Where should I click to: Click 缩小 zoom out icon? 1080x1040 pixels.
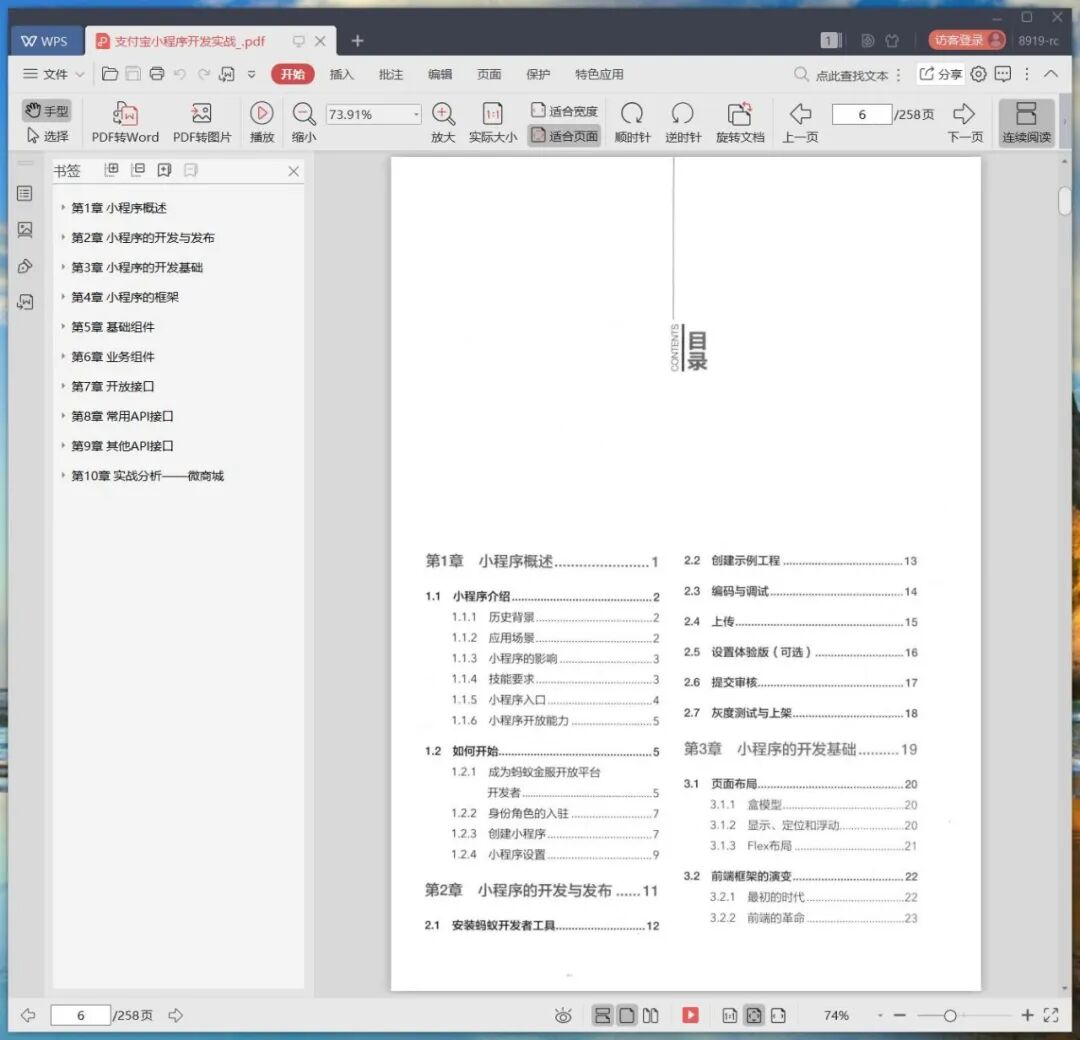coord(304,123)
